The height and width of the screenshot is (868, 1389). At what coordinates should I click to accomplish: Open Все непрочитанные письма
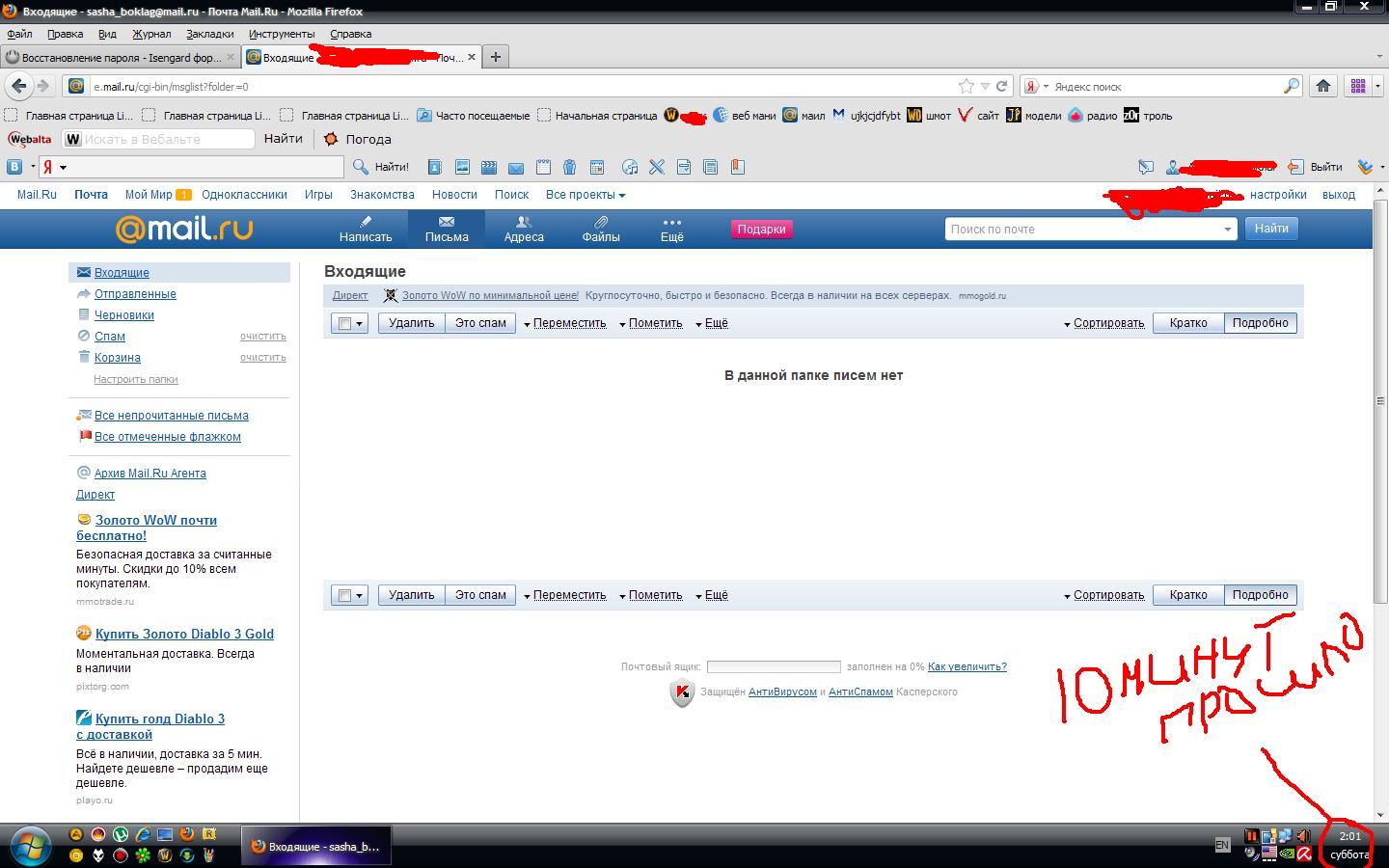pyautogui.click(x=172, y=416)
